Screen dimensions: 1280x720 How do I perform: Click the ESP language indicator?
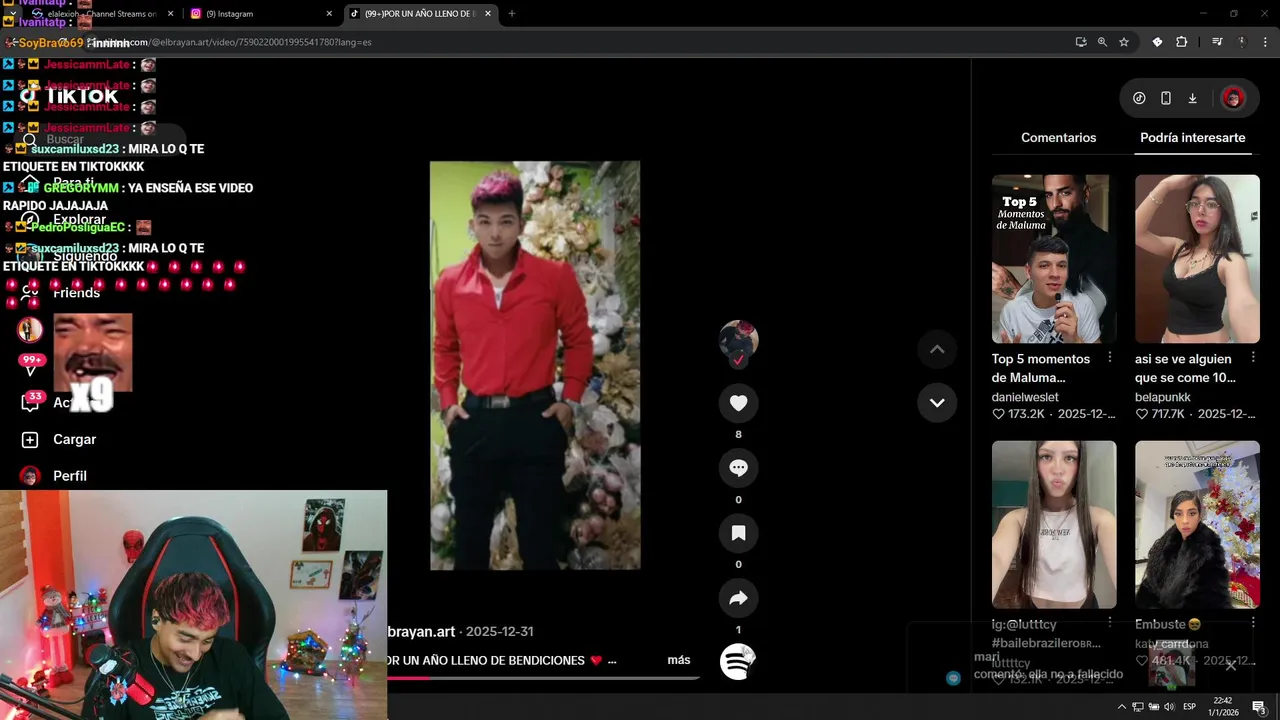click(1190, 707)
